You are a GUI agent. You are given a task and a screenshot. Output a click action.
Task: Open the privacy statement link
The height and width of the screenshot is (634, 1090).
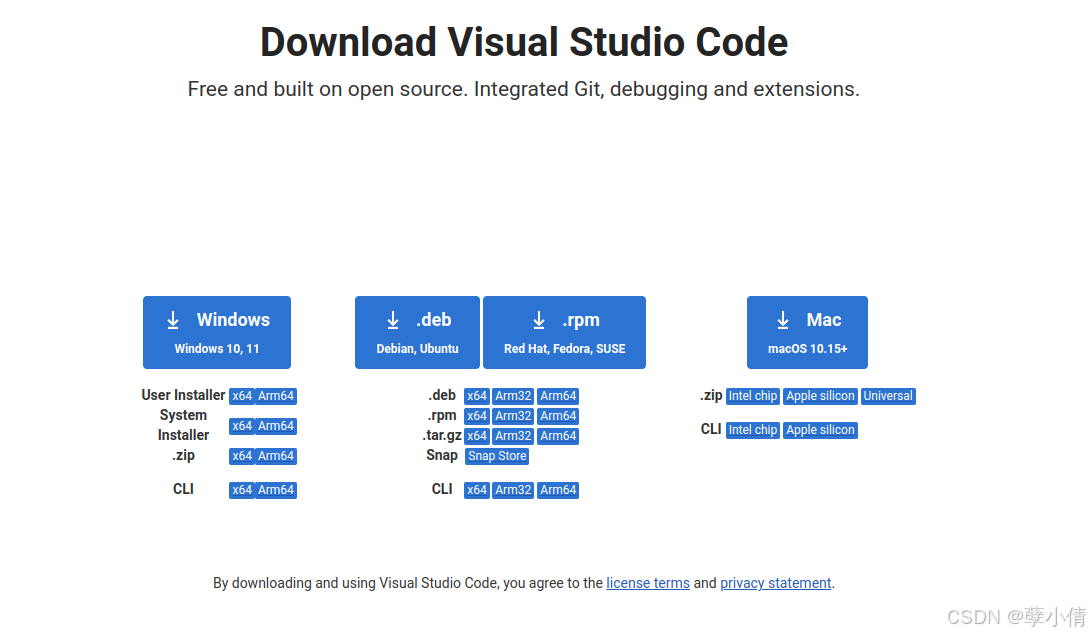click(x=776, y=583)
